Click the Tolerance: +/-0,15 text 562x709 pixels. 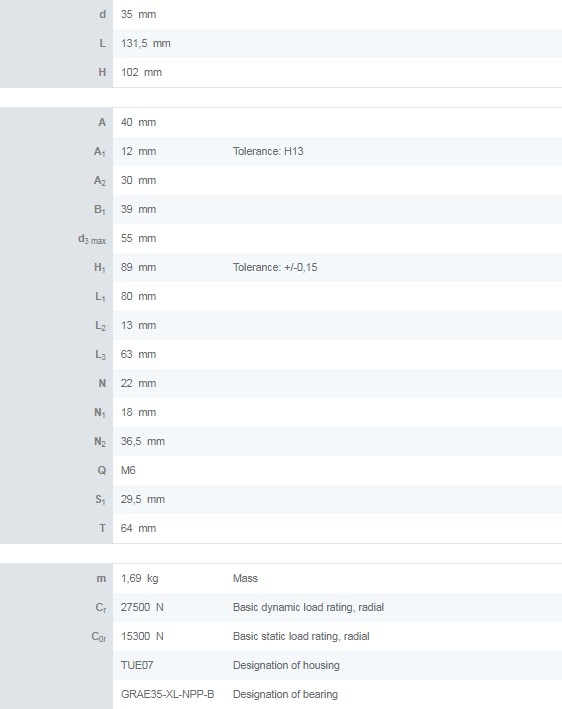(x=275, y=267)
